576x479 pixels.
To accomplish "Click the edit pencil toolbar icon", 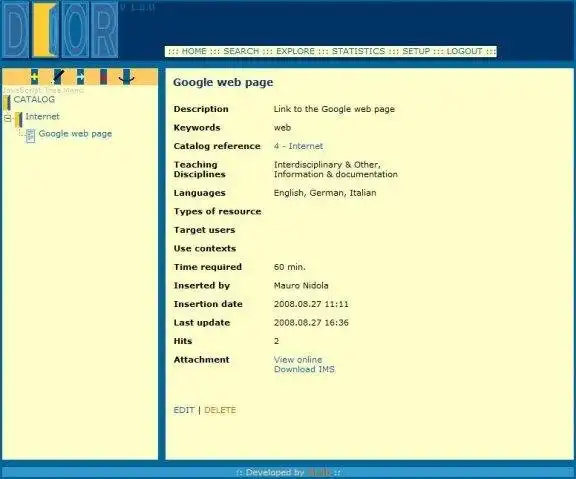I will click(x=58, y=77).
